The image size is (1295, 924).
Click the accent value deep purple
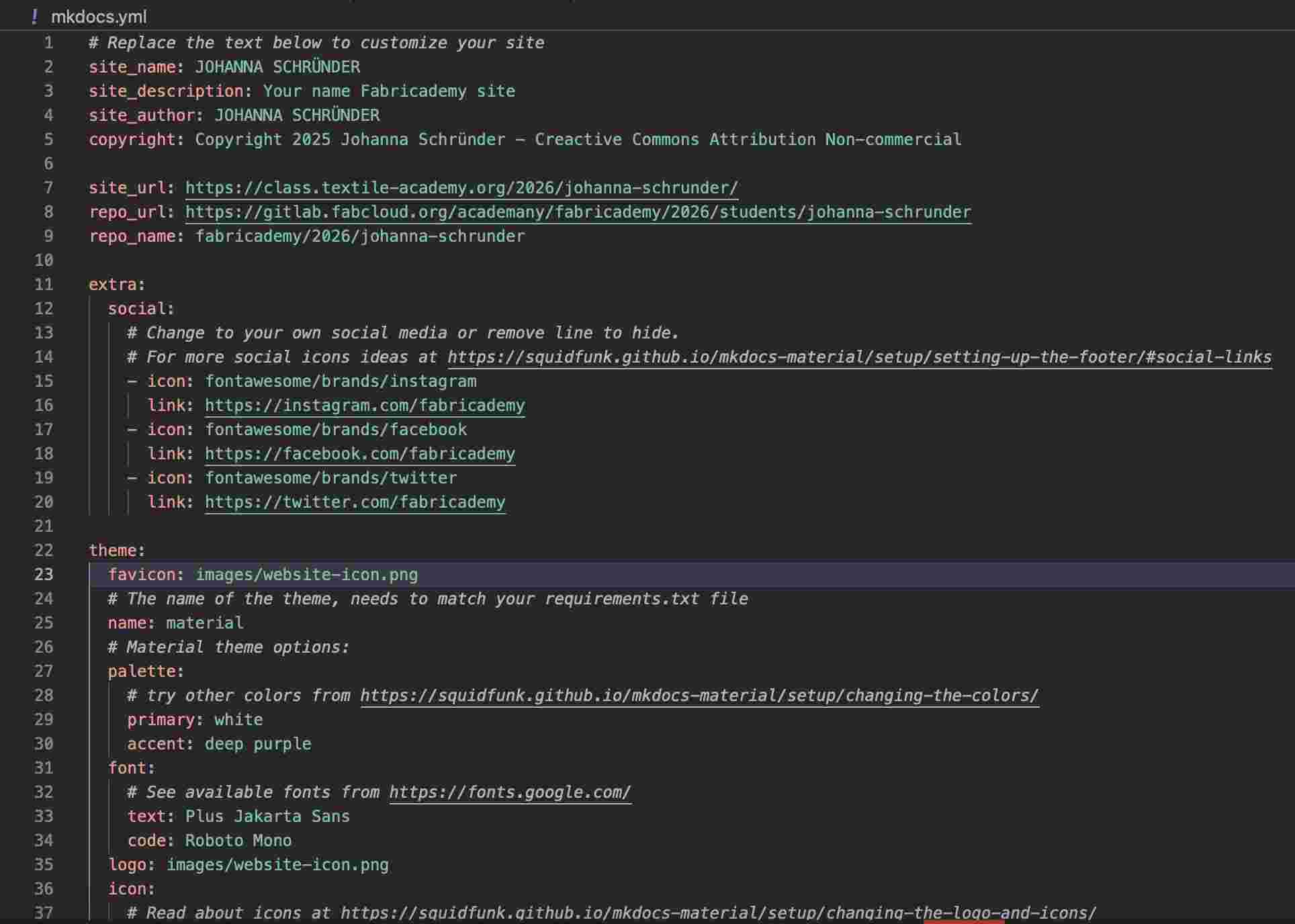pos(258,744)
